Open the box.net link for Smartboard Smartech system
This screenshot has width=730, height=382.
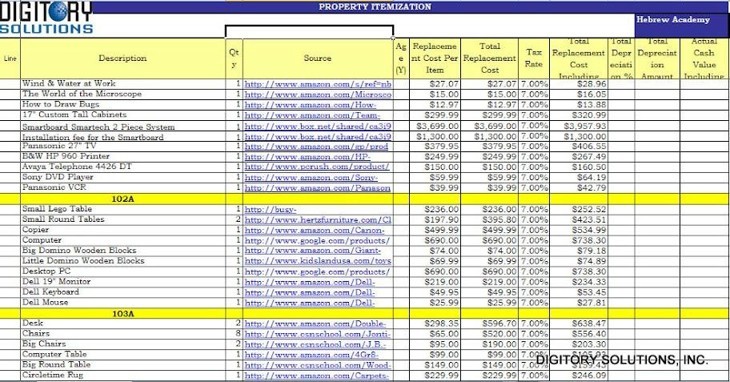318,126
